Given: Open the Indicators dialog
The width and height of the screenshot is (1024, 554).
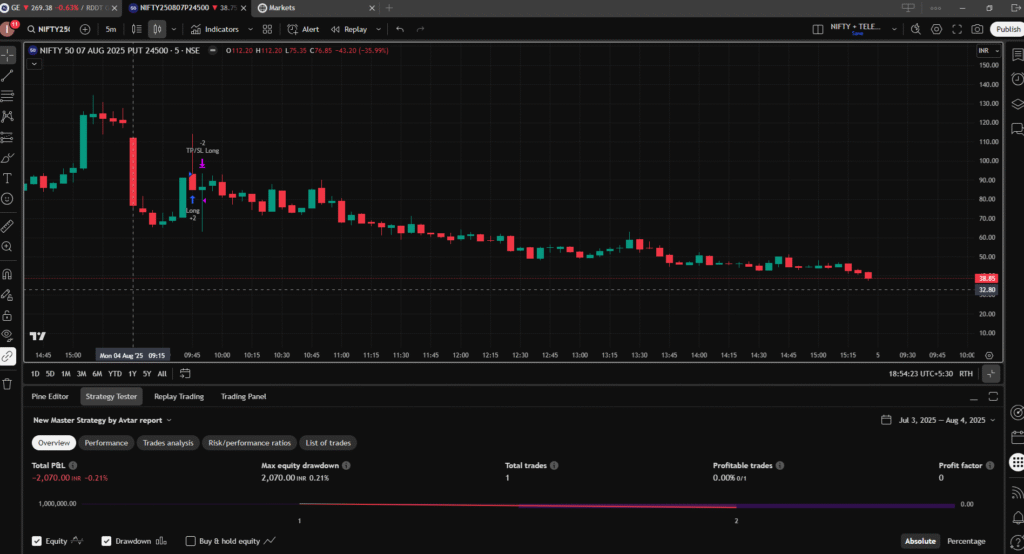Looking at the screenshot, I should pos(215,29).
